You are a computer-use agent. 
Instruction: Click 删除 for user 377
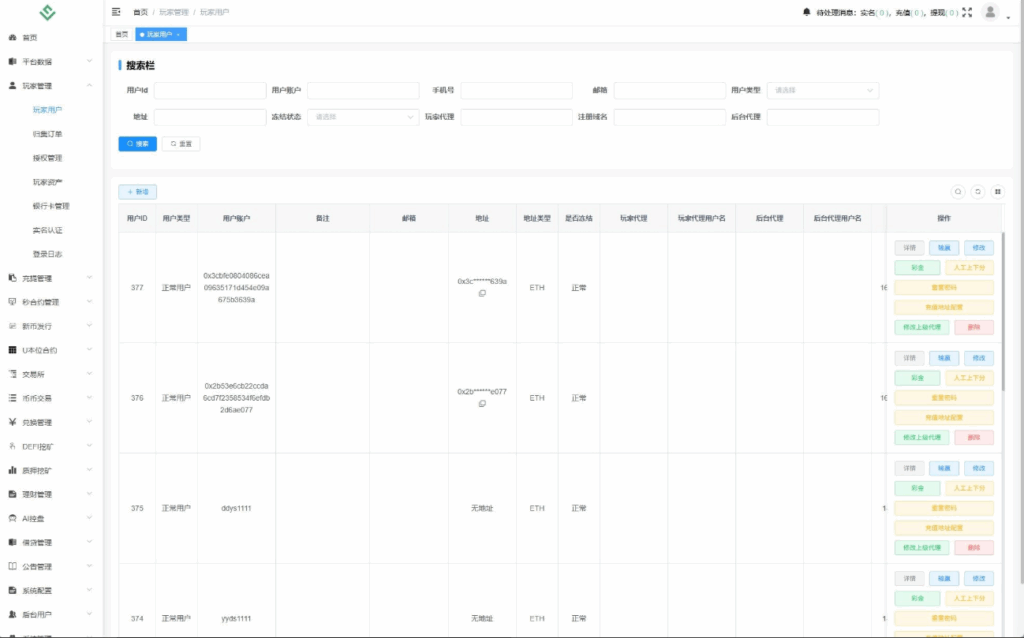[974, 327]
